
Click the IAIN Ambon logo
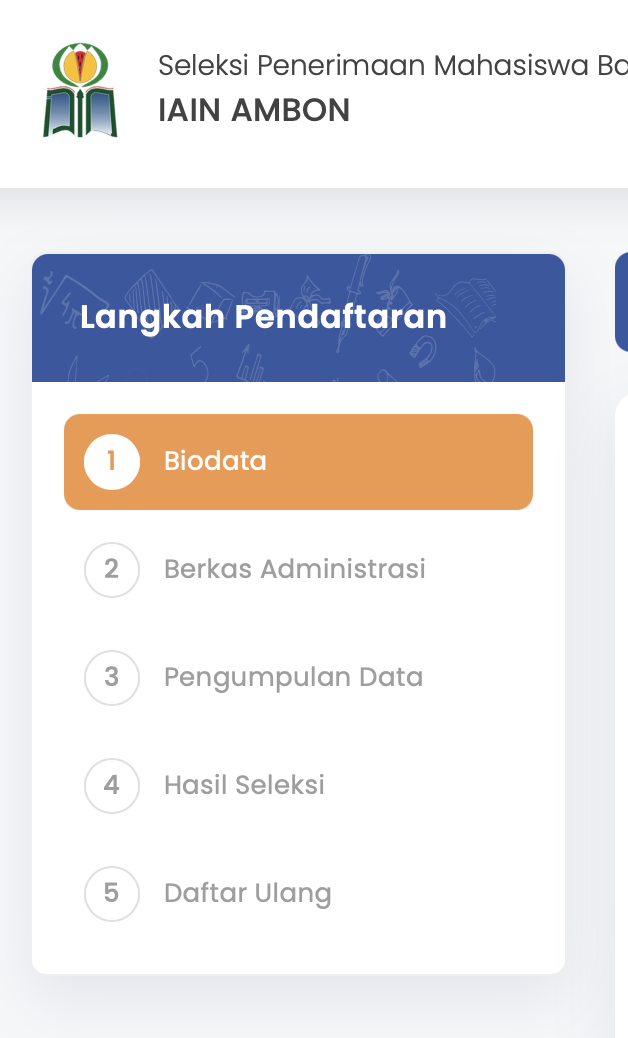(x=80, y=90)
